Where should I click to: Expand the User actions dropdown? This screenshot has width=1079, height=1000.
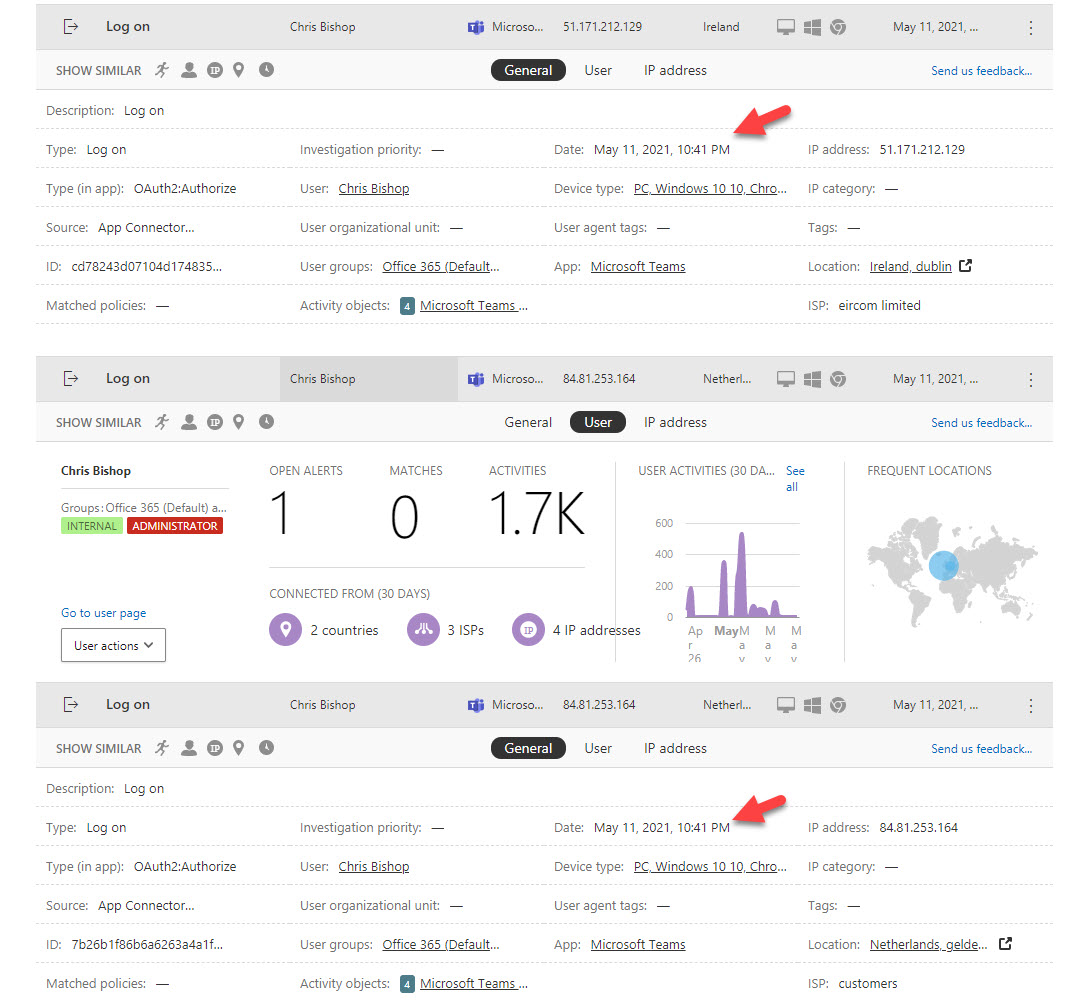click(113, 646)
